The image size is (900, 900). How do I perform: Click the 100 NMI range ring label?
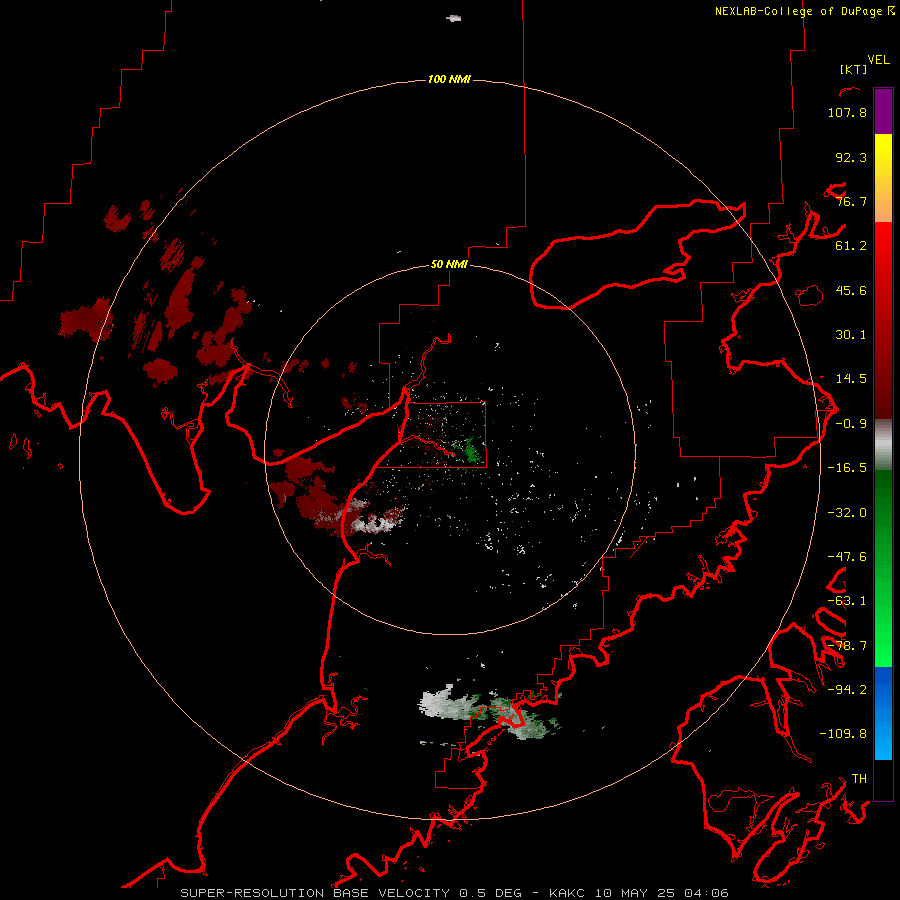[x=449, y=79]
